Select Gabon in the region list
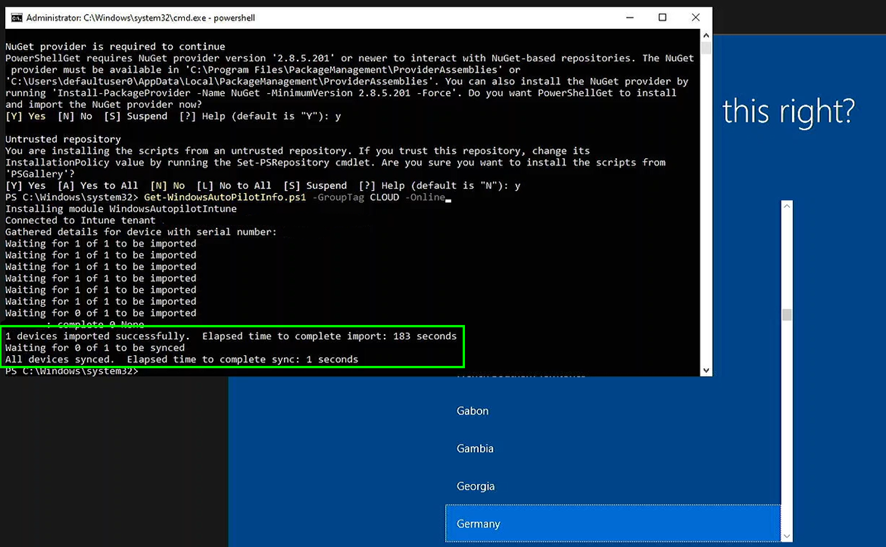The height and width of the screenshot is (547, 886). point(473,411)
